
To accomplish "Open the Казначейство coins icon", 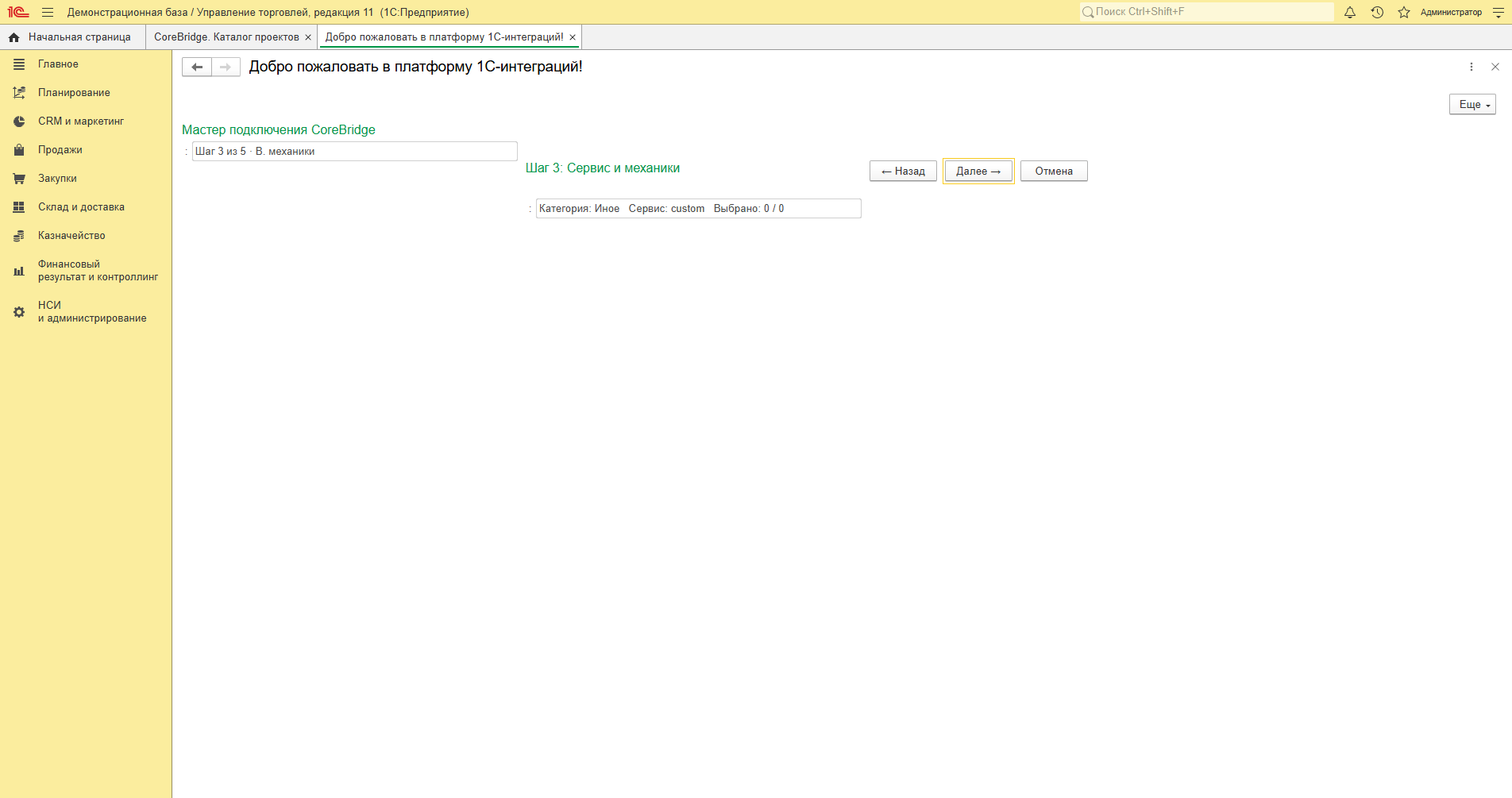I will (19, 236).
